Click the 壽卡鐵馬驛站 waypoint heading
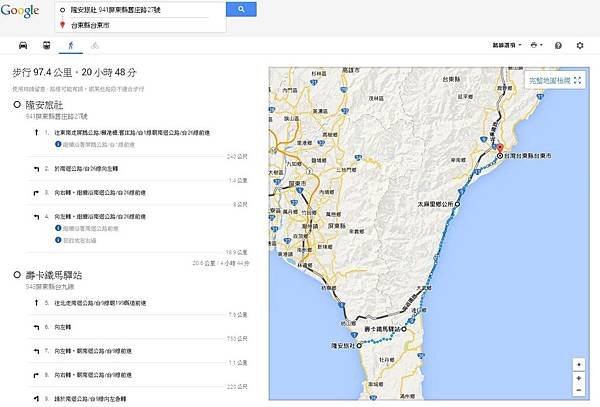 (x=54, y=275)
